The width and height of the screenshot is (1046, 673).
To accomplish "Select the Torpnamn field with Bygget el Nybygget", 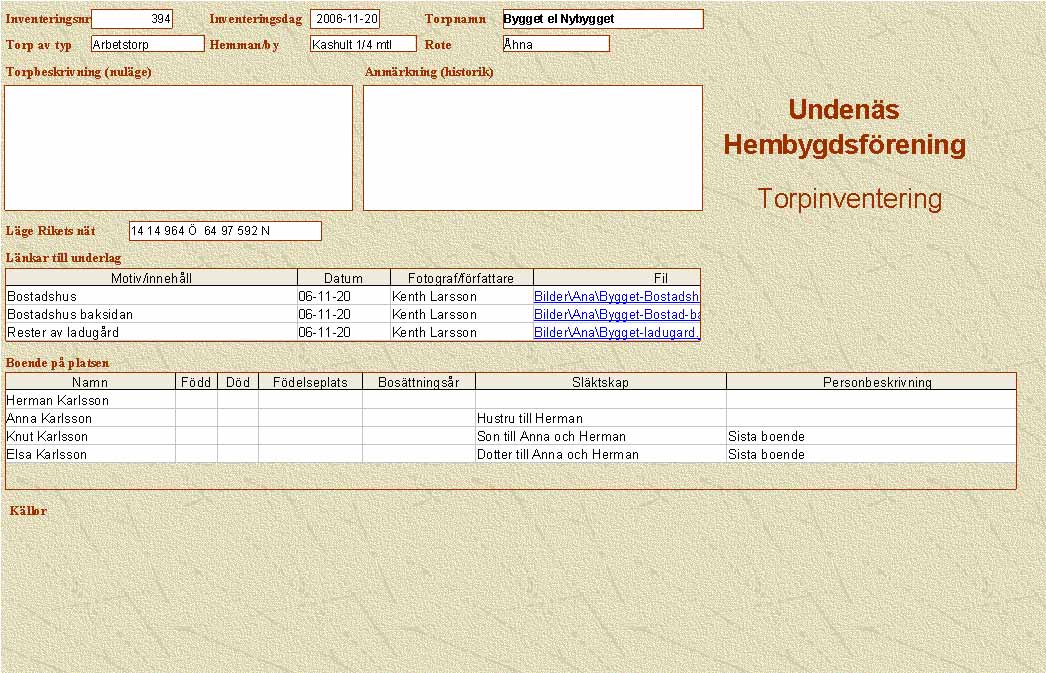I will (x=602, y=19).
